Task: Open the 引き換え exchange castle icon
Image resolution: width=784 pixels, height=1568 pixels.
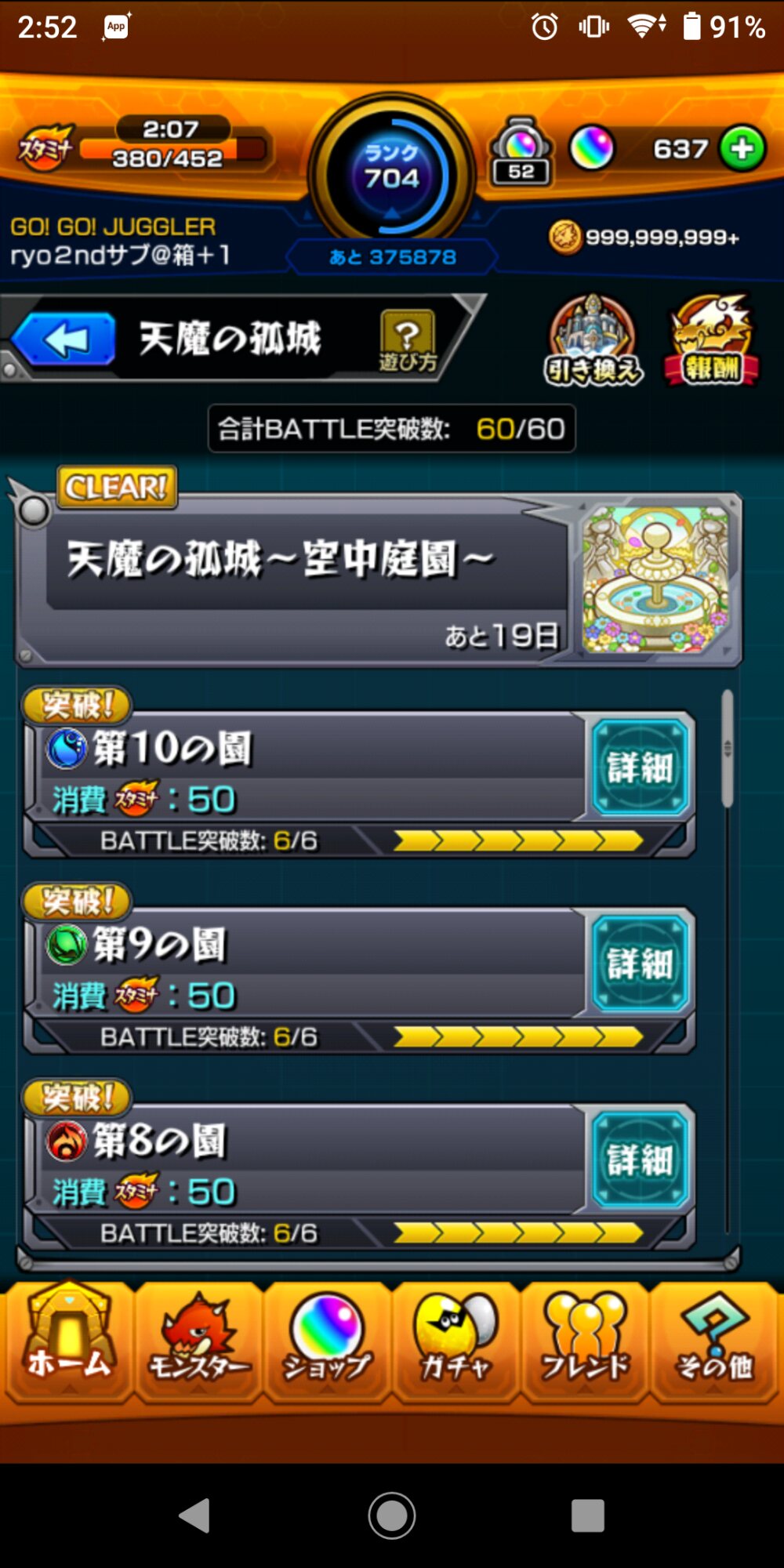Action: pyautogui.click(x=593, y=340)
